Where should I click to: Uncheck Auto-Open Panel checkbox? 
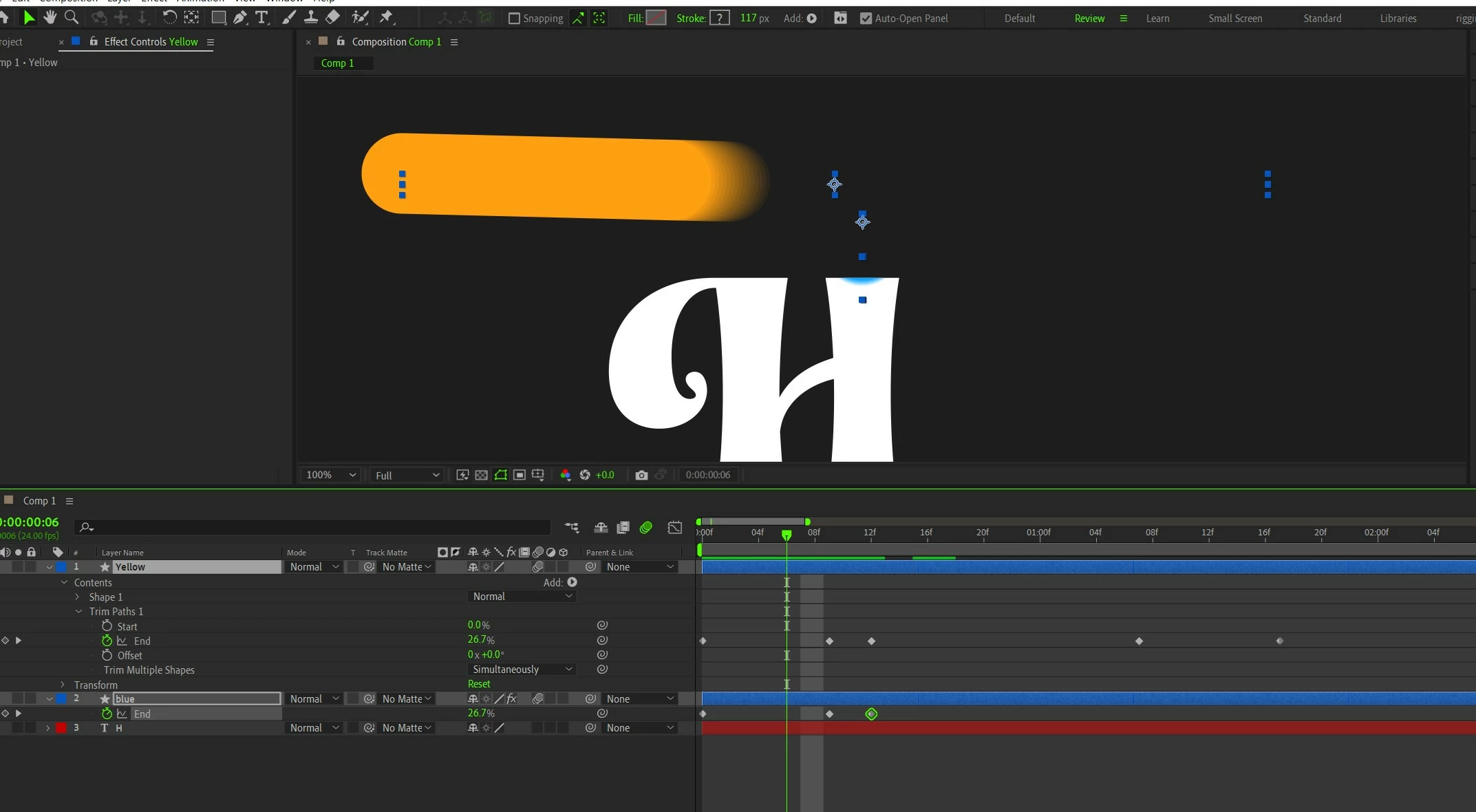pos(866,19)
